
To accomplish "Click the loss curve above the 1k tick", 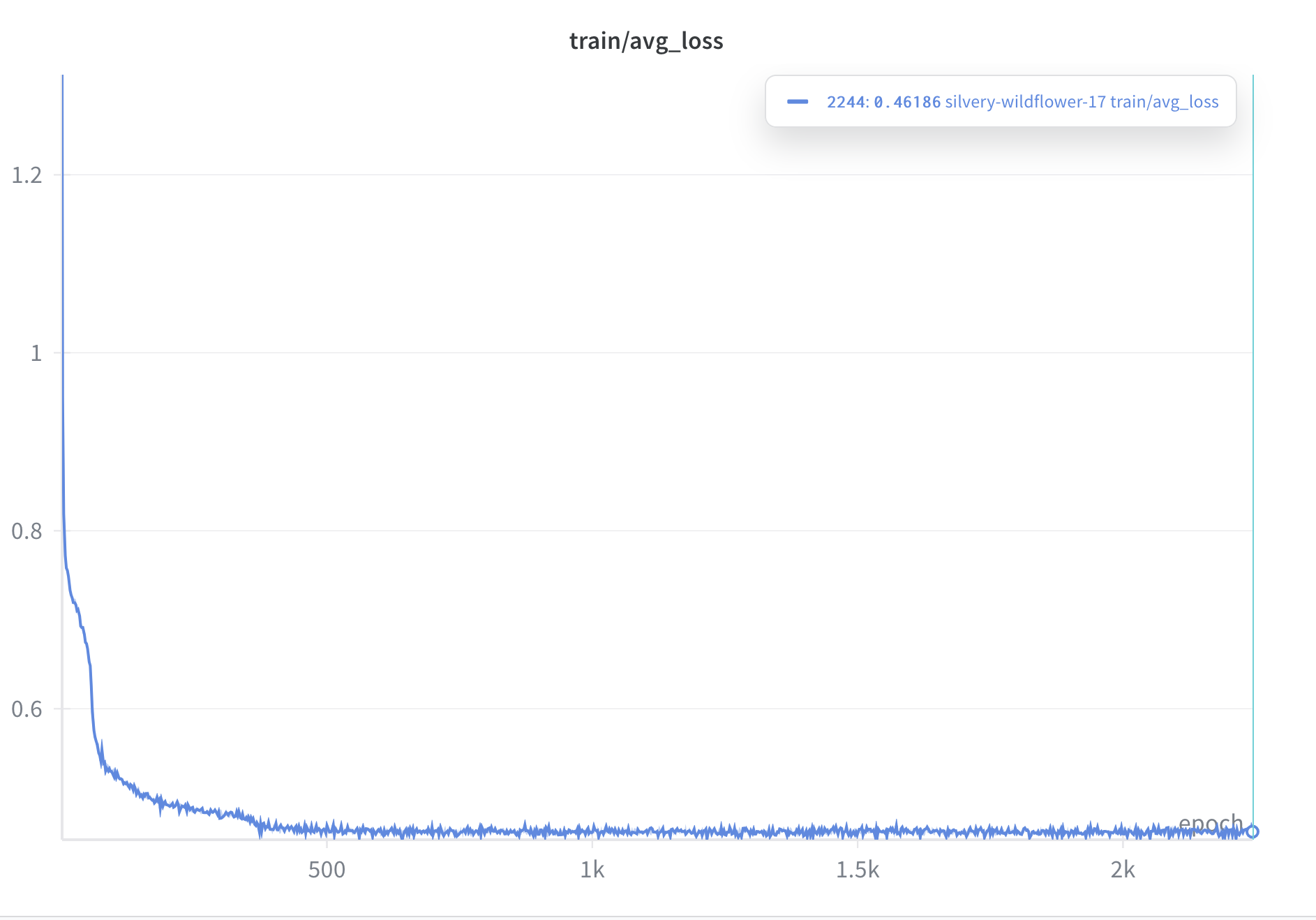I will [592, 831].
